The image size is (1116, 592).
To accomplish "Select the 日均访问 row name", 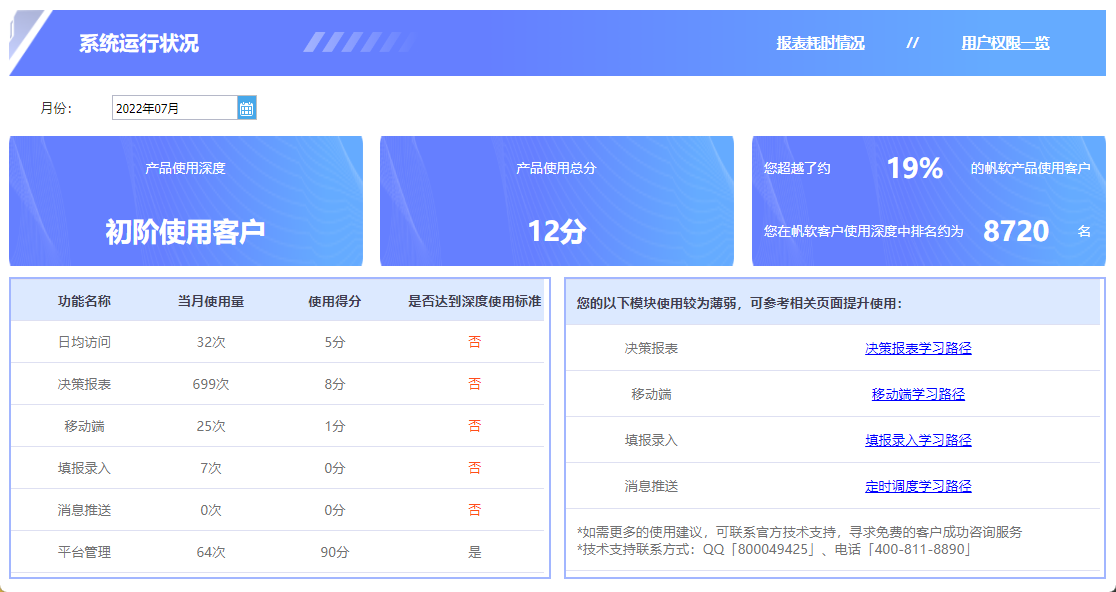I will tap(84, 342).
